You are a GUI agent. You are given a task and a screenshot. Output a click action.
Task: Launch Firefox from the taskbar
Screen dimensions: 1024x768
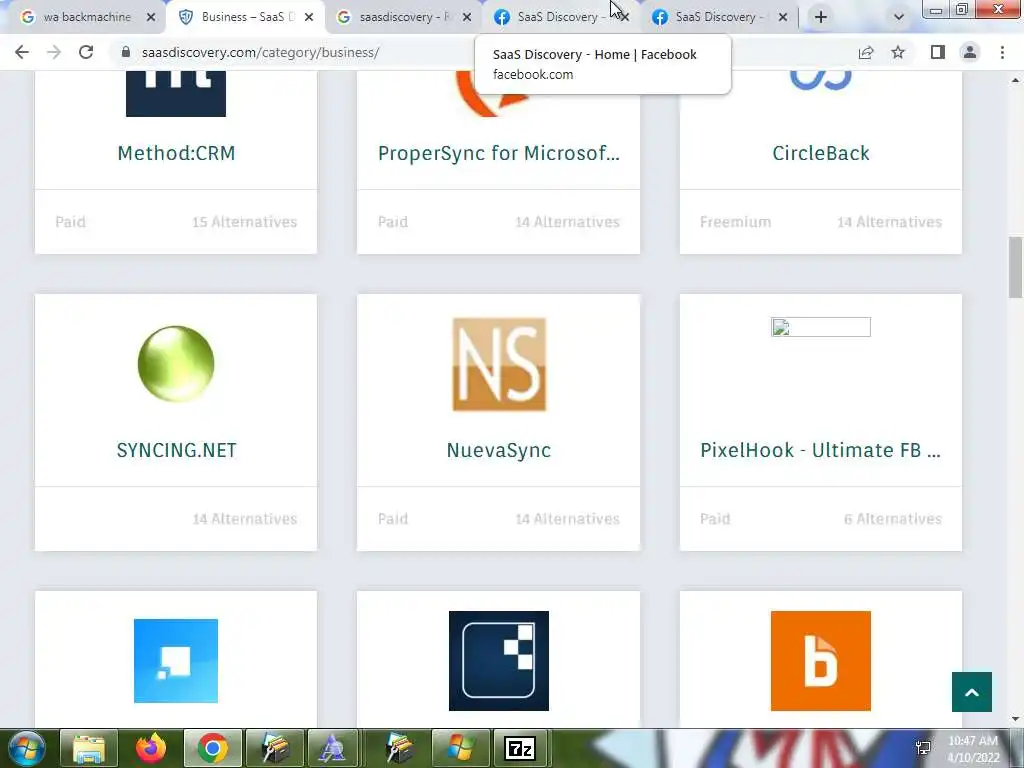pyautogui.click(x=150, y=748)
